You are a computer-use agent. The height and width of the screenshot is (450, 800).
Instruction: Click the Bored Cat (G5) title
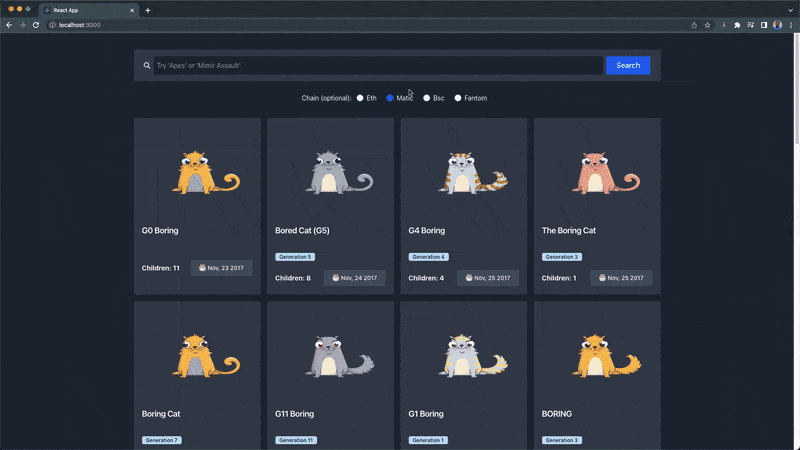point(302,231)
